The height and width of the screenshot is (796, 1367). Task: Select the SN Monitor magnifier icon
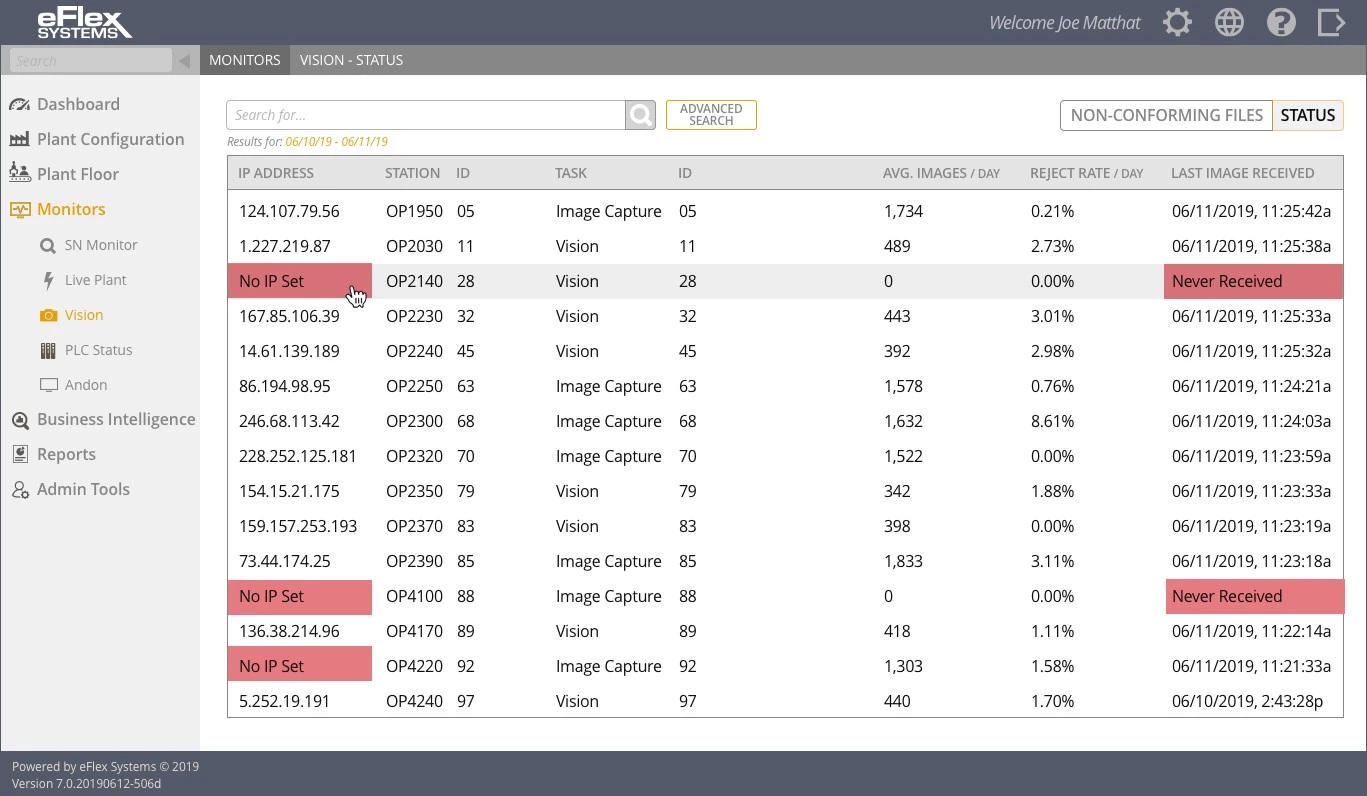tap(45, 244)
